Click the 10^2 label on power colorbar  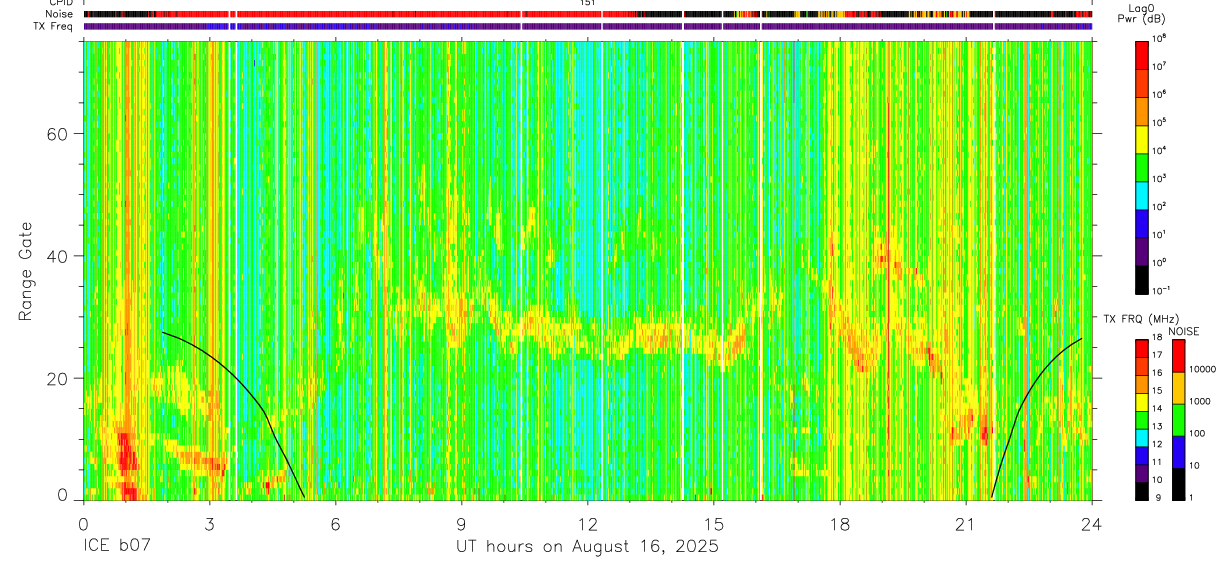pyautogui.click(x=1160, y=205)
